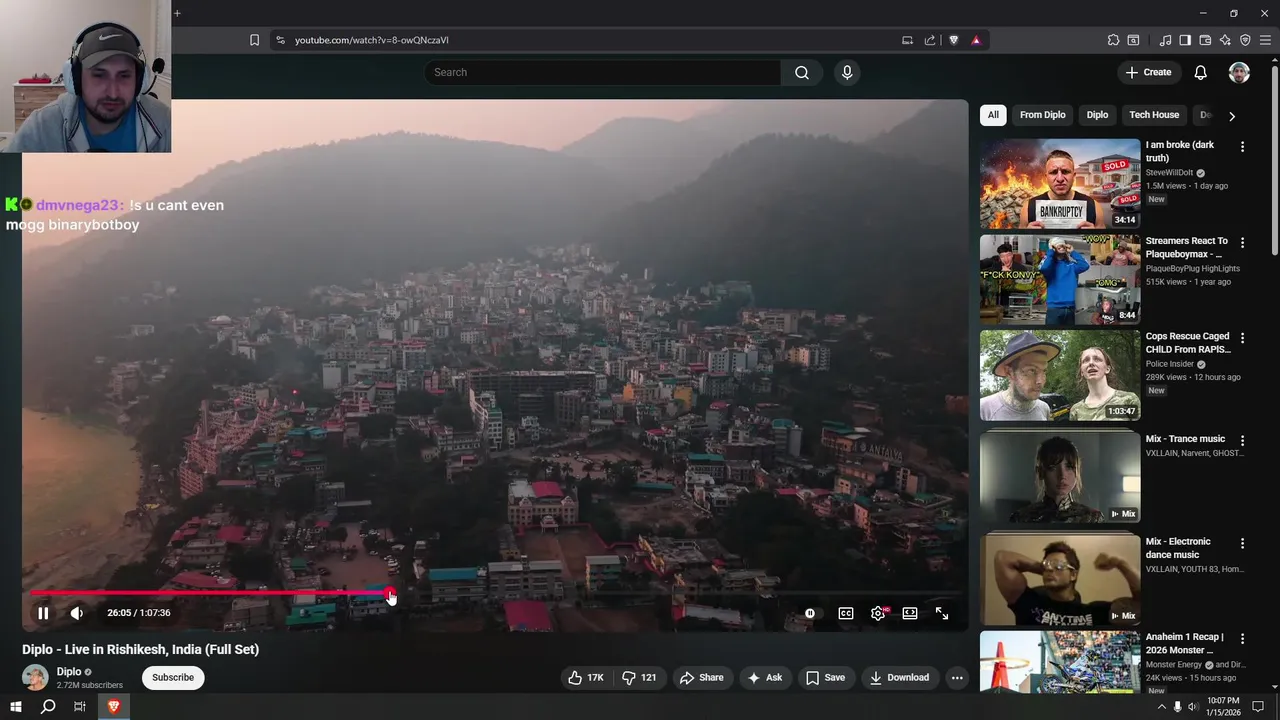Viewport: 1280px width, 720px height.
Task: Open the Windows Start menu
Action: point(16,706)
